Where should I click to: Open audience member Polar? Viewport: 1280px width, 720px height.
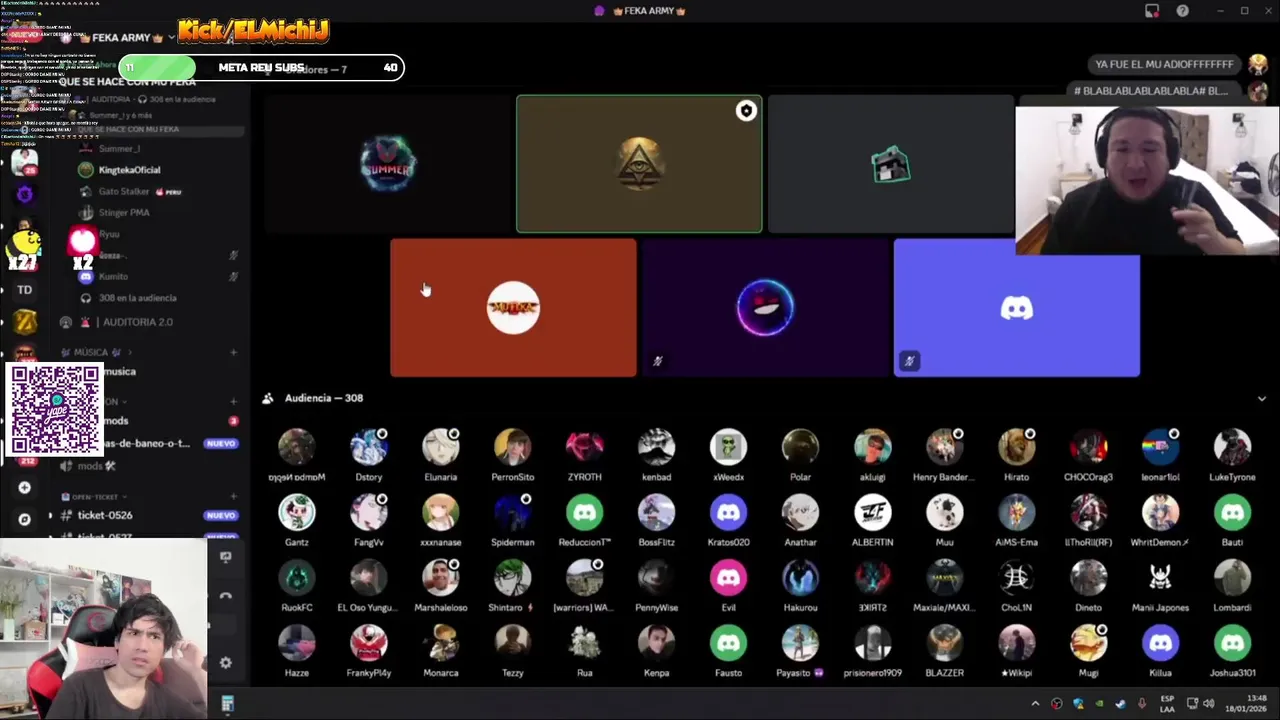tap(801, 455)
